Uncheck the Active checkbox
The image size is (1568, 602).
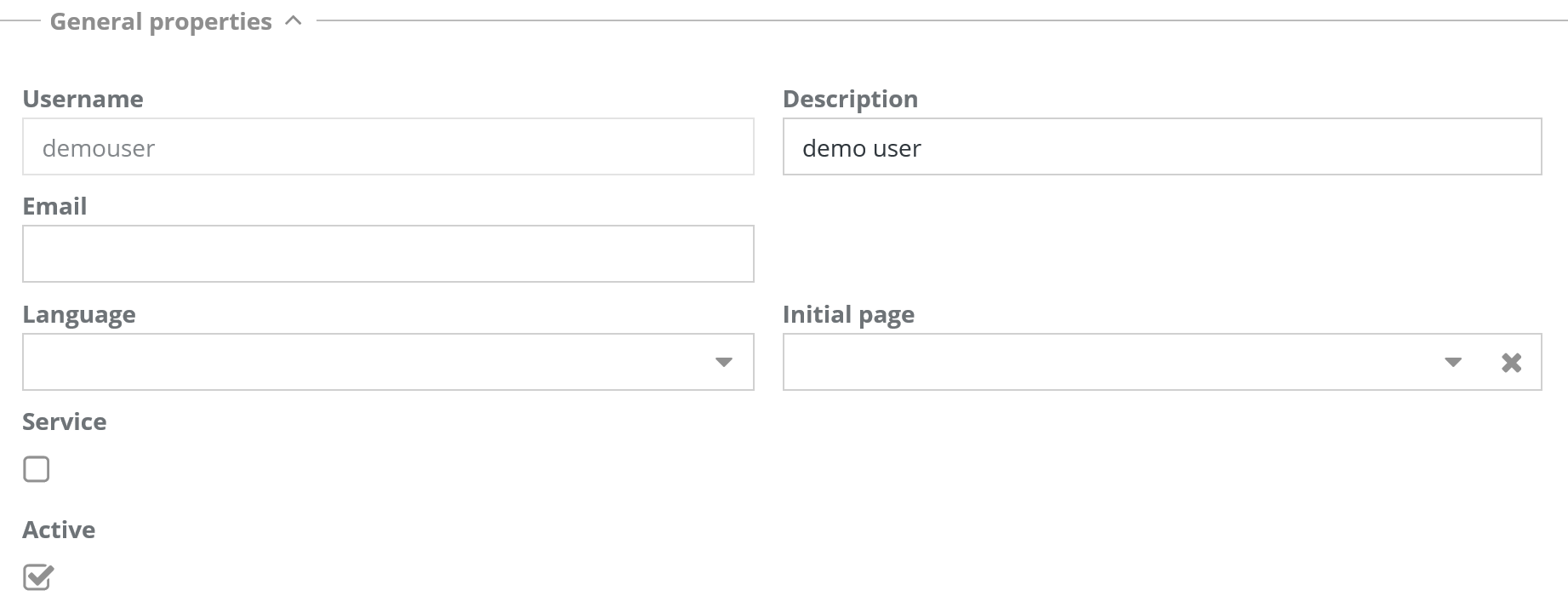[x=37, y=576]
